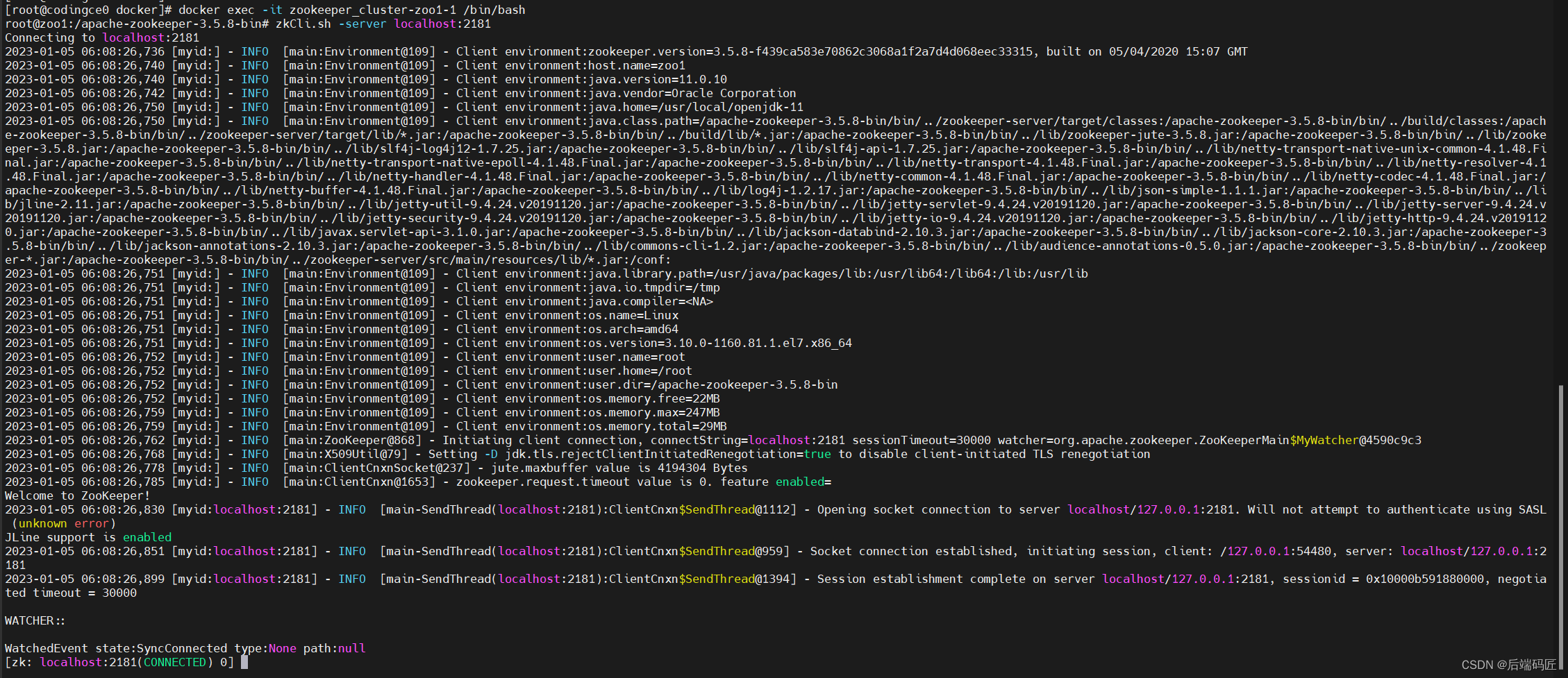Screen dimensions: 1568x678
Task: Click the 'Welcome to ZooKeeper!' line
Action: [78, 495]
